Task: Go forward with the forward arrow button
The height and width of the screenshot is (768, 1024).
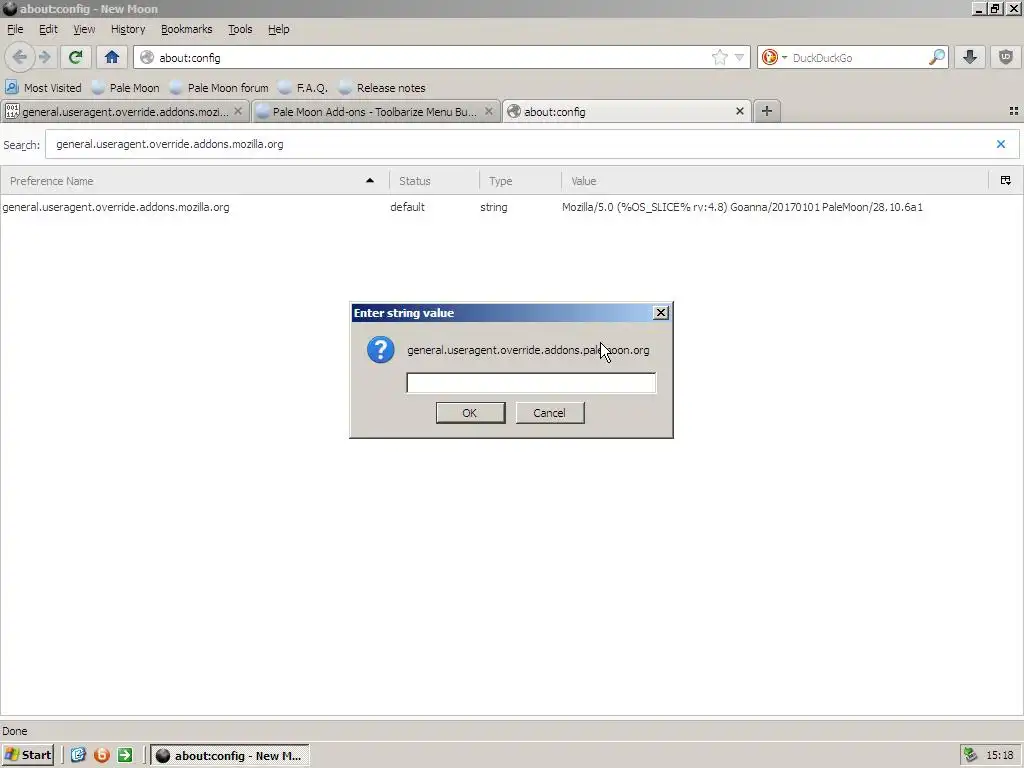Action: tap(45, 57)
